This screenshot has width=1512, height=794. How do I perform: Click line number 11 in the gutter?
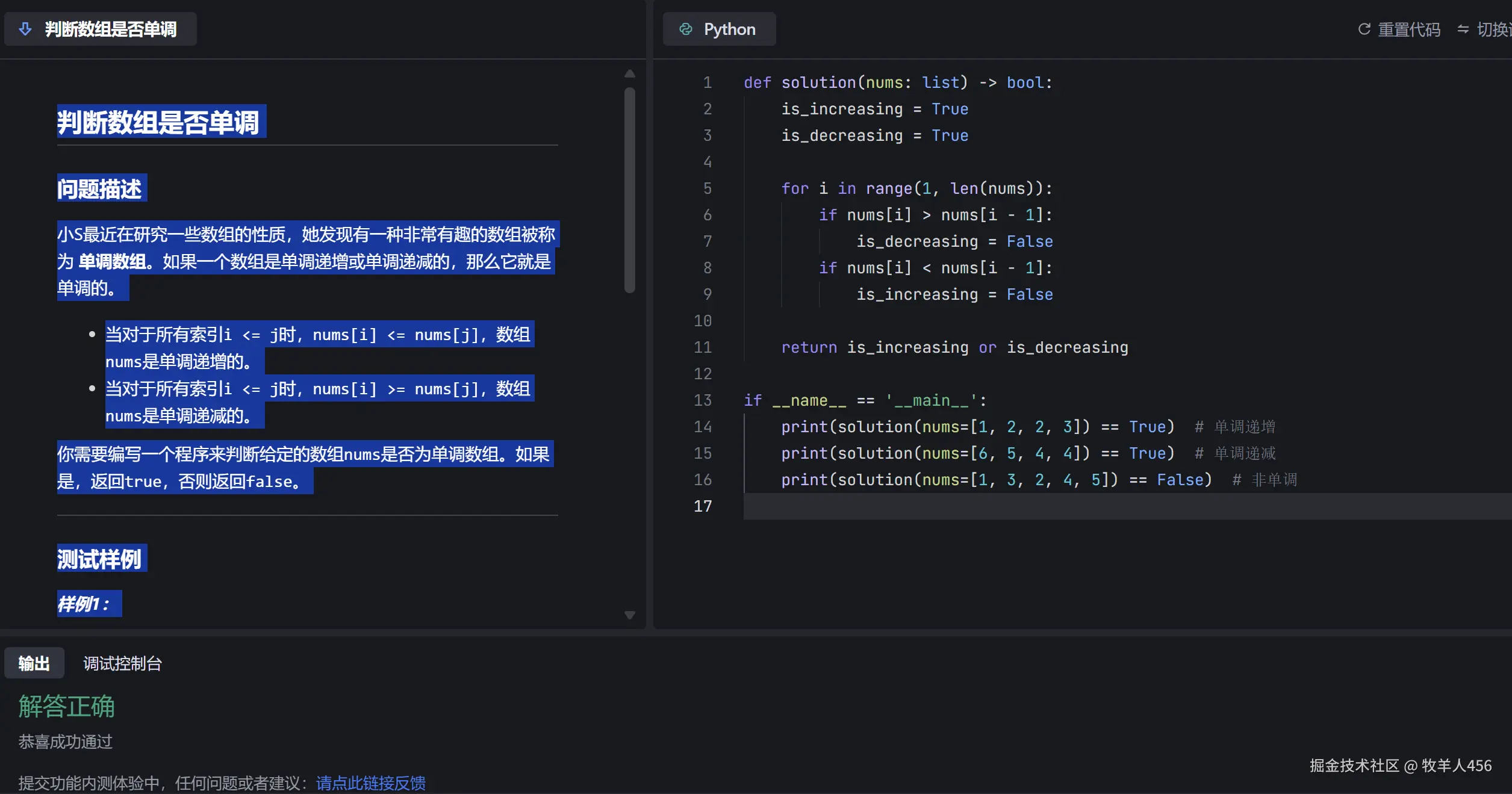[x=702, y=347]
